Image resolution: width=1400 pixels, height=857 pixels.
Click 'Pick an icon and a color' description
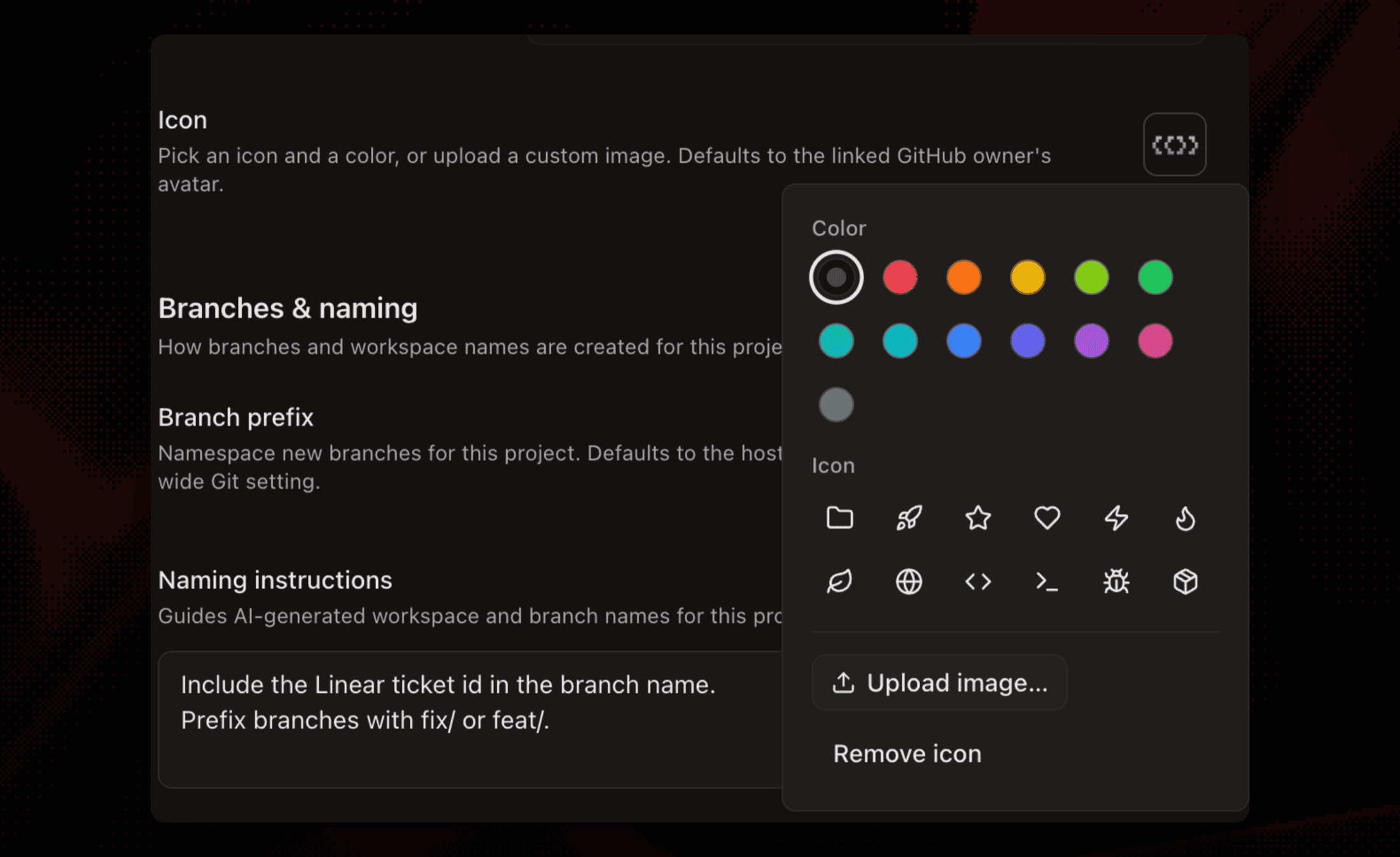pos(605,170)
